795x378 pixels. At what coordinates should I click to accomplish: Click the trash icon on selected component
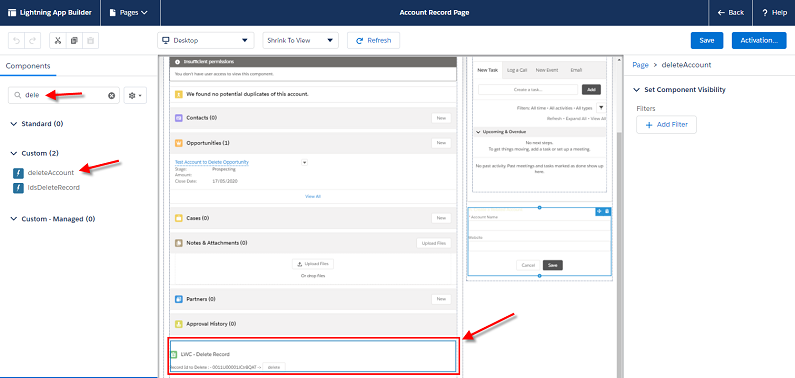(607, 211)
